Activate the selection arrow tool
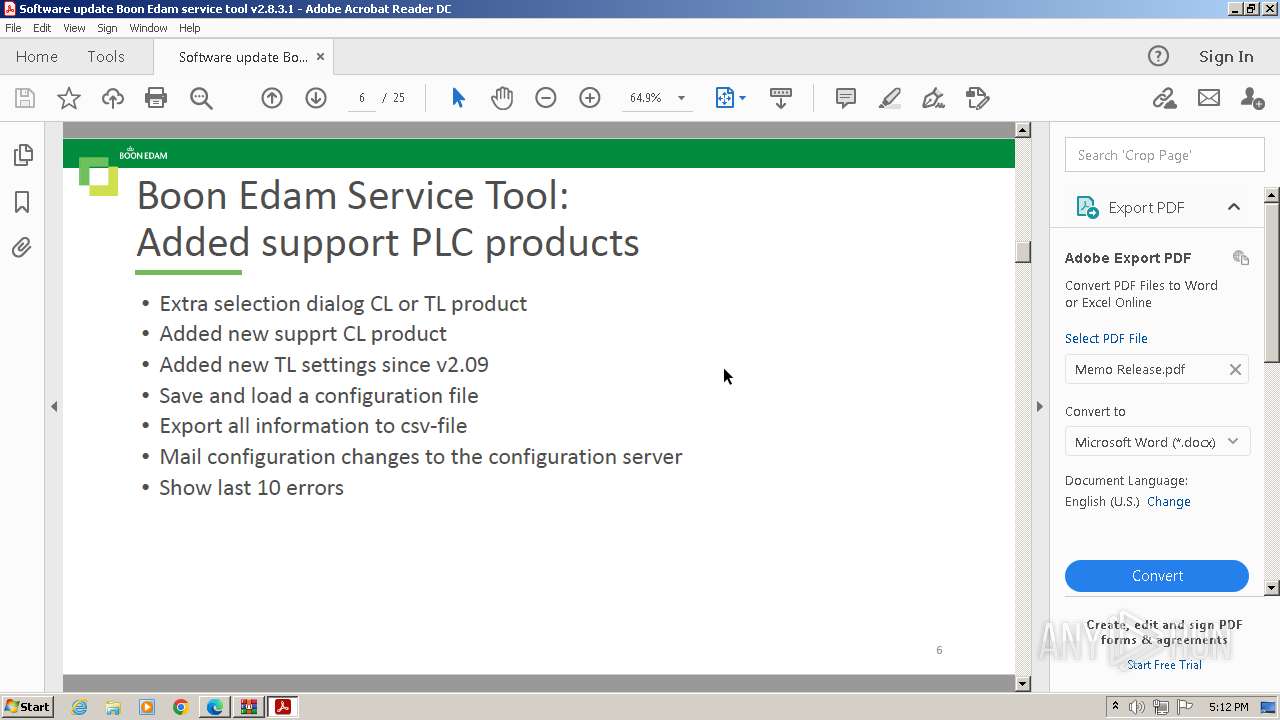This screenshot has width=1280, height=720. pyautogui.click(x=458, y=98)
